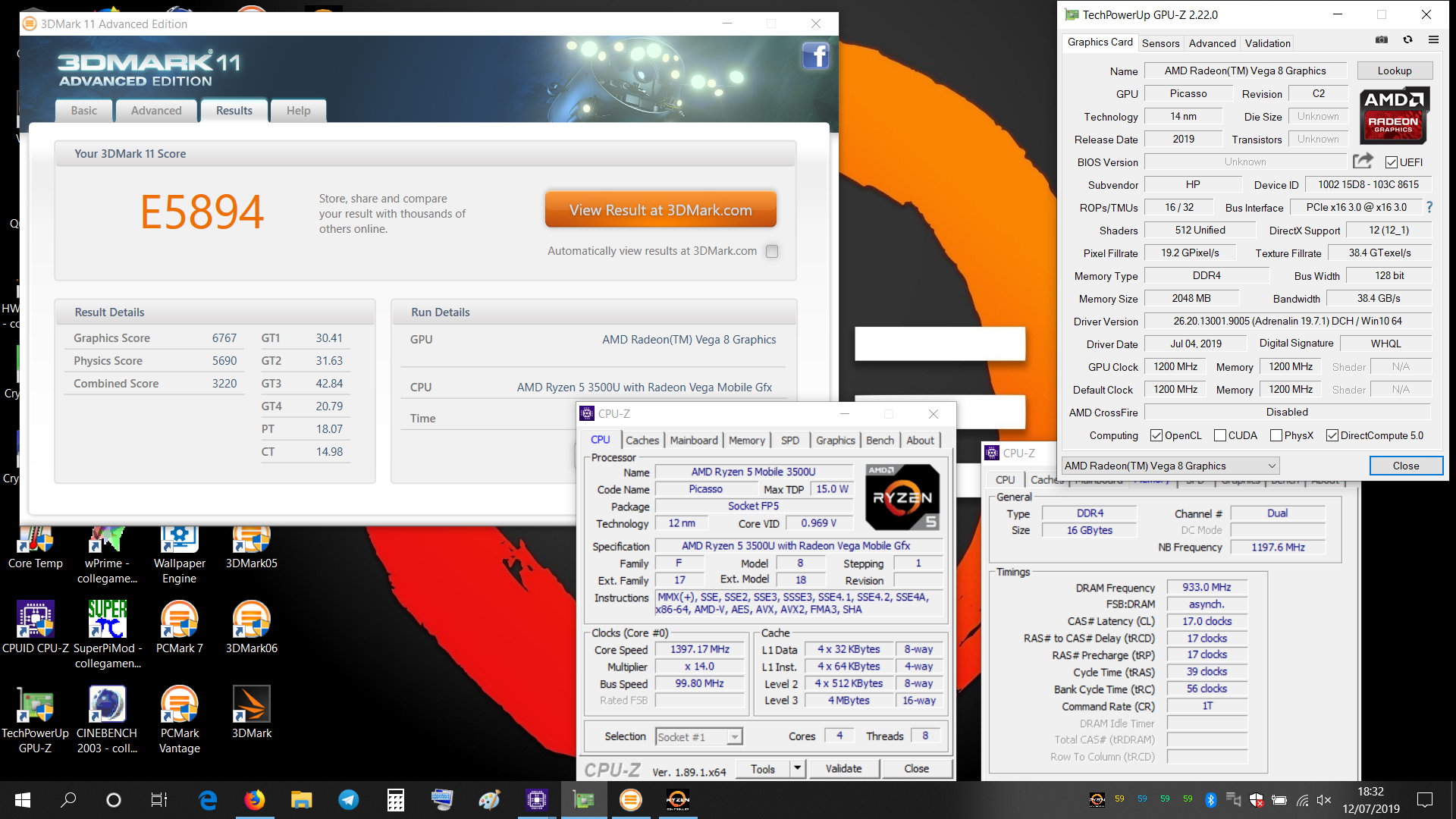The image size is (1456, 819).
Task: Click the Close button in GPU-Z
Action: 1405,466
